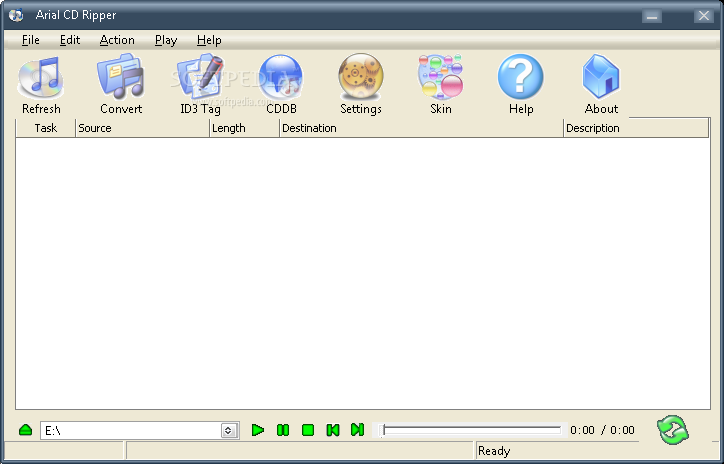Sort by the Description column header
This screenshot has height=464, width=724.
pos(636,128)
